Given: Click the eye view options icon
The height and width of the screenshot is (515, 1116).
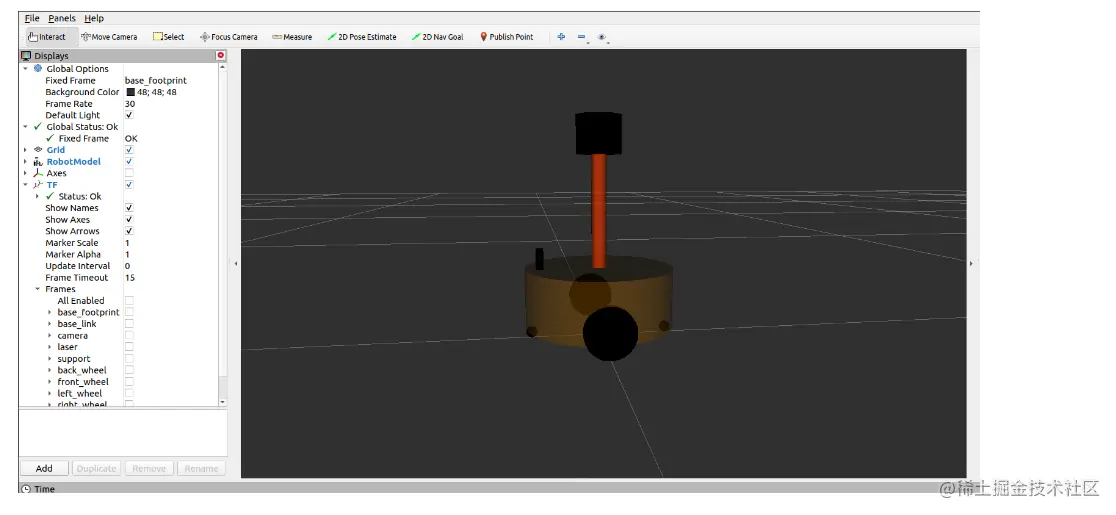Looking at the screenshot, I should pos(602,37).
